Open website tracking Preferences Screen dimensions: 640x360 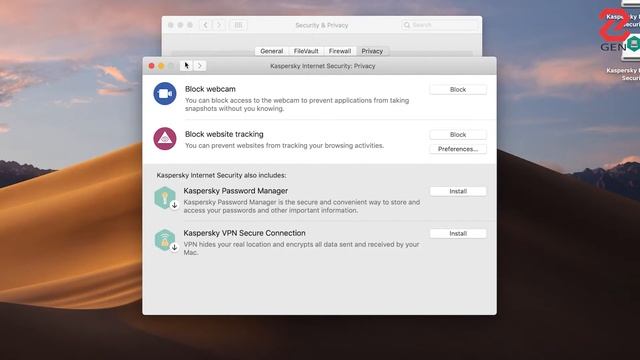pos(458,149)
